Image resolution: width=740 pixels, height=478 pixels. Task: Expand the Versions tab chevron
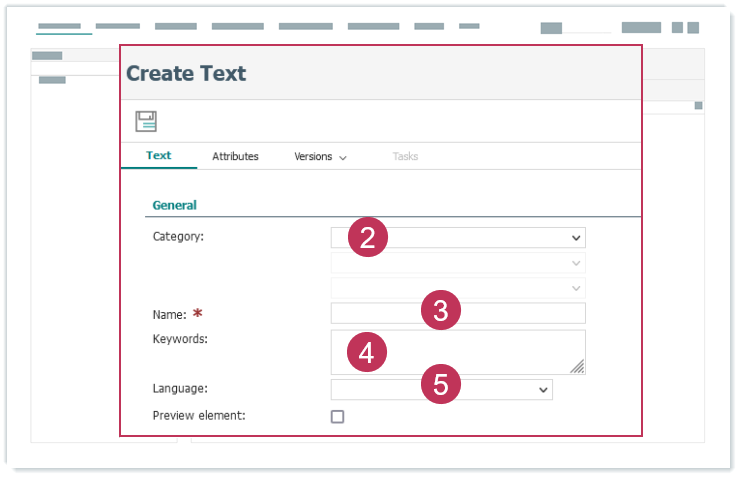(343, 158)
